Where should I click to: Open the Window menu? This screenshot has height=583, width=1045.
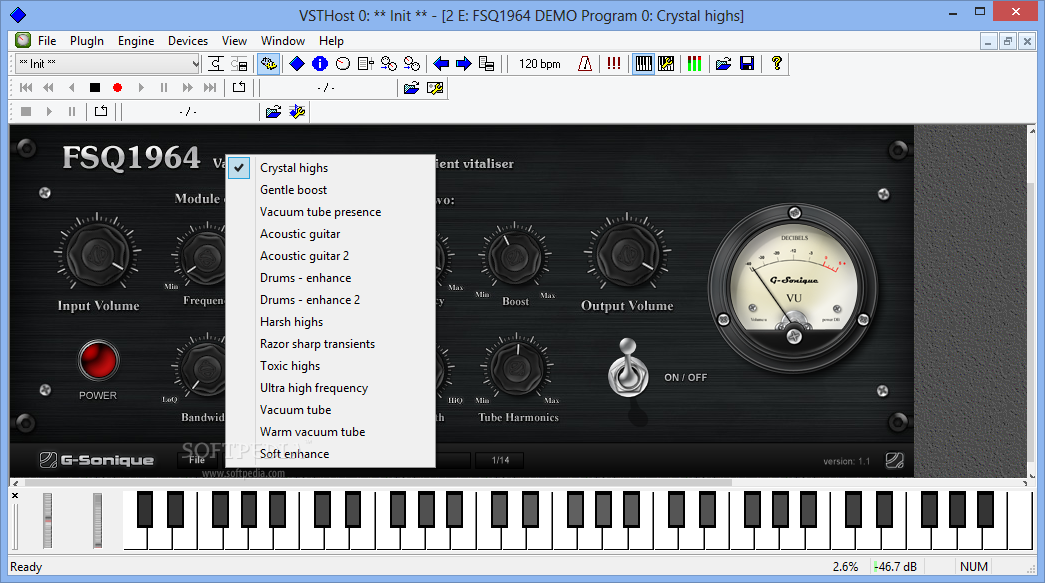[283, 41]
